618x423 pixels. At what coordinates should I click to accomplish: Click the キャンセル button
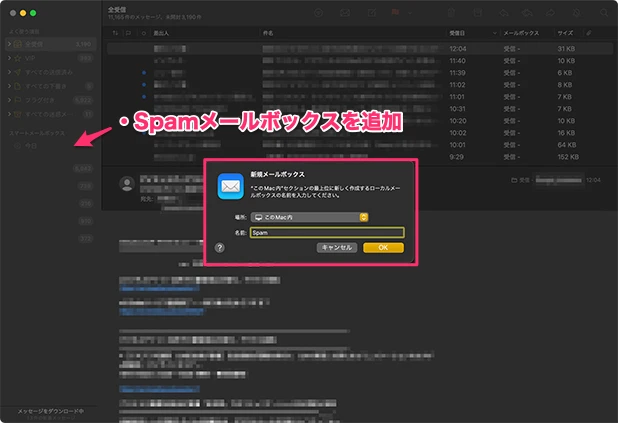pyautogui.click(x=336, y=247)
